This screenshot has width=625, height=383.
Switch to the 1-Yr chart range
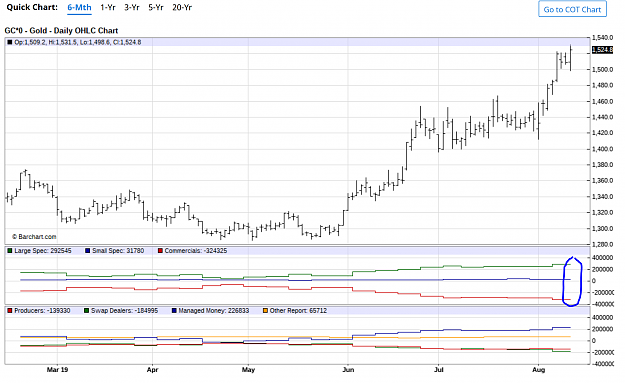[x=108, y=8]
